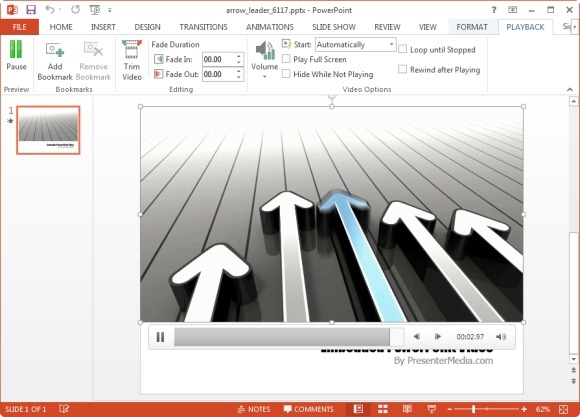This screenshot has width=580, height=417.
Task: Switch to Slide Sorter view
Action: pos(383,409)
